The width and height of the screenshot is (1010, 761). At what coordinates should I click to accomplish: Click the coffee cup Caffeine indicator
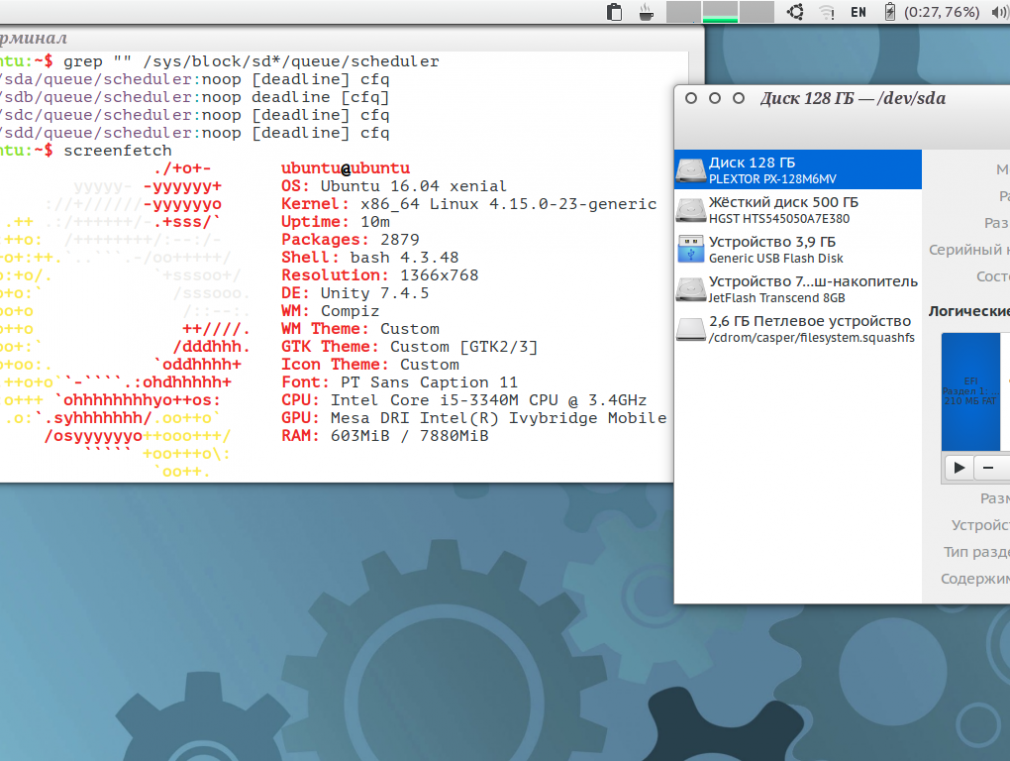646,12
